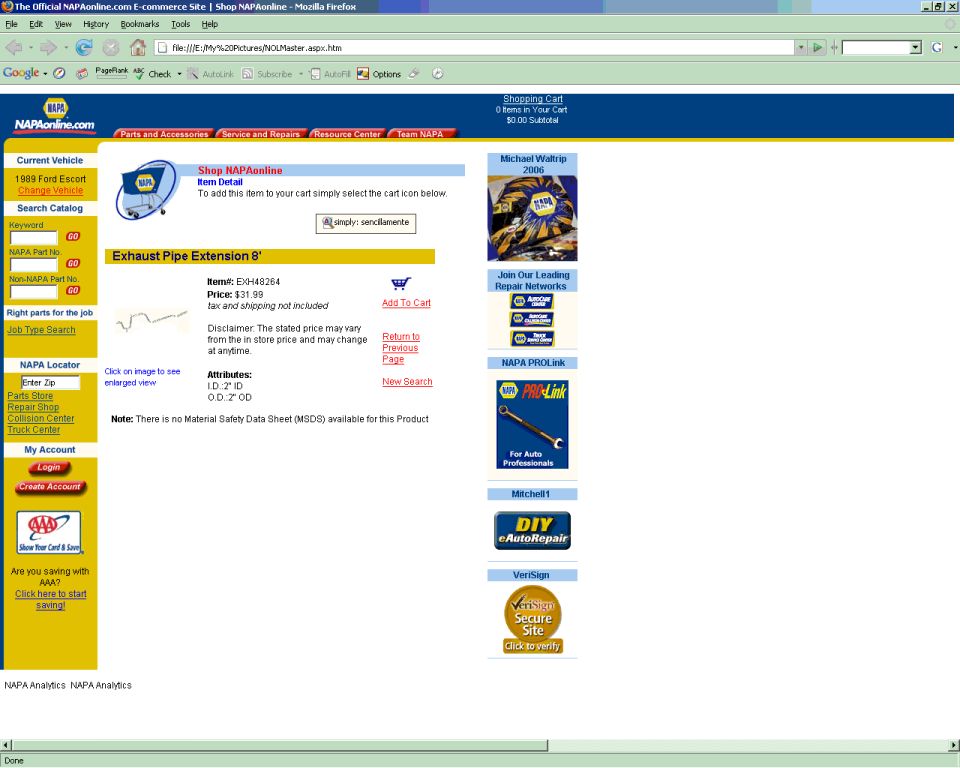The height and width of the screenshot is (768, 960).
Task: Click the Change Vehicle link
Action: tap(50, 190)
